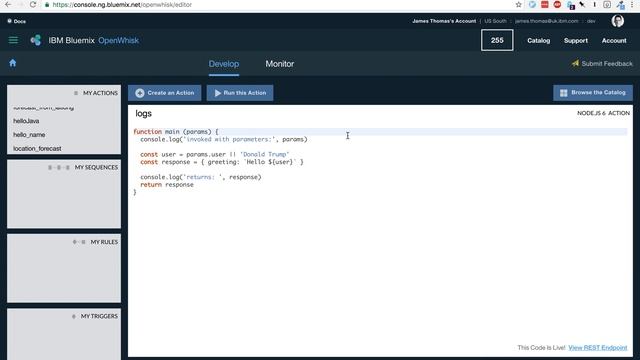Click the james.thomas org selector
The image size is (640, 360).
[547, 21]
